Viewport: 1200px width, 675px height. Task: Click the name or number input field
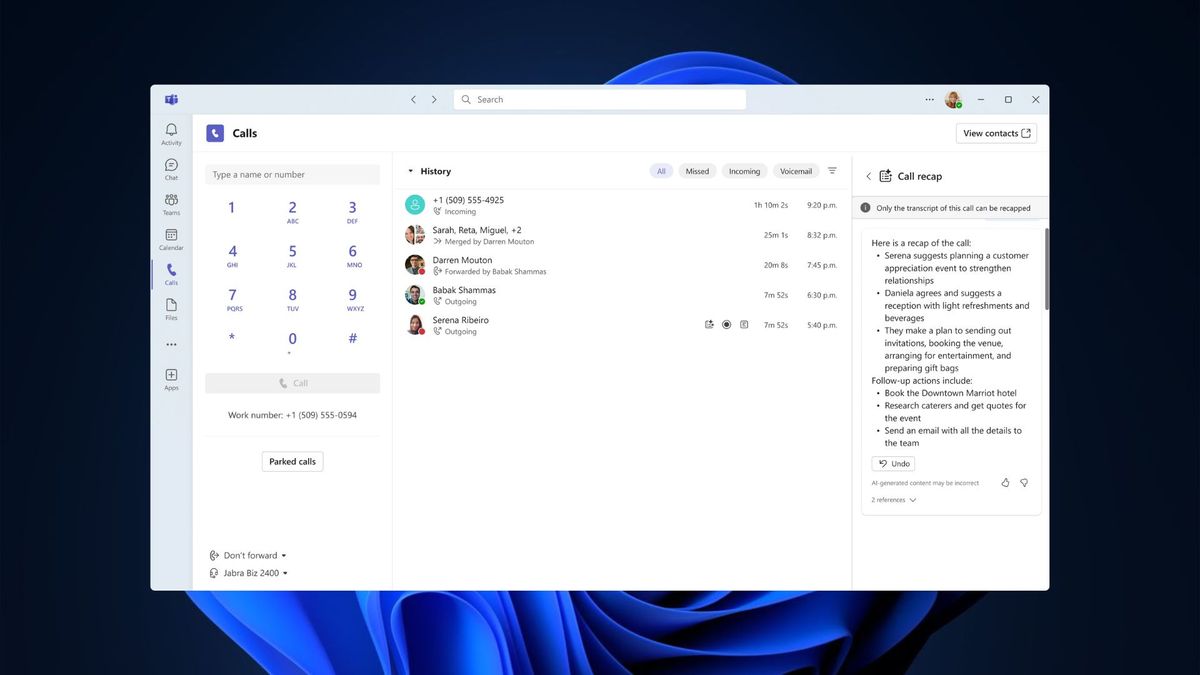tap(292, 174)
